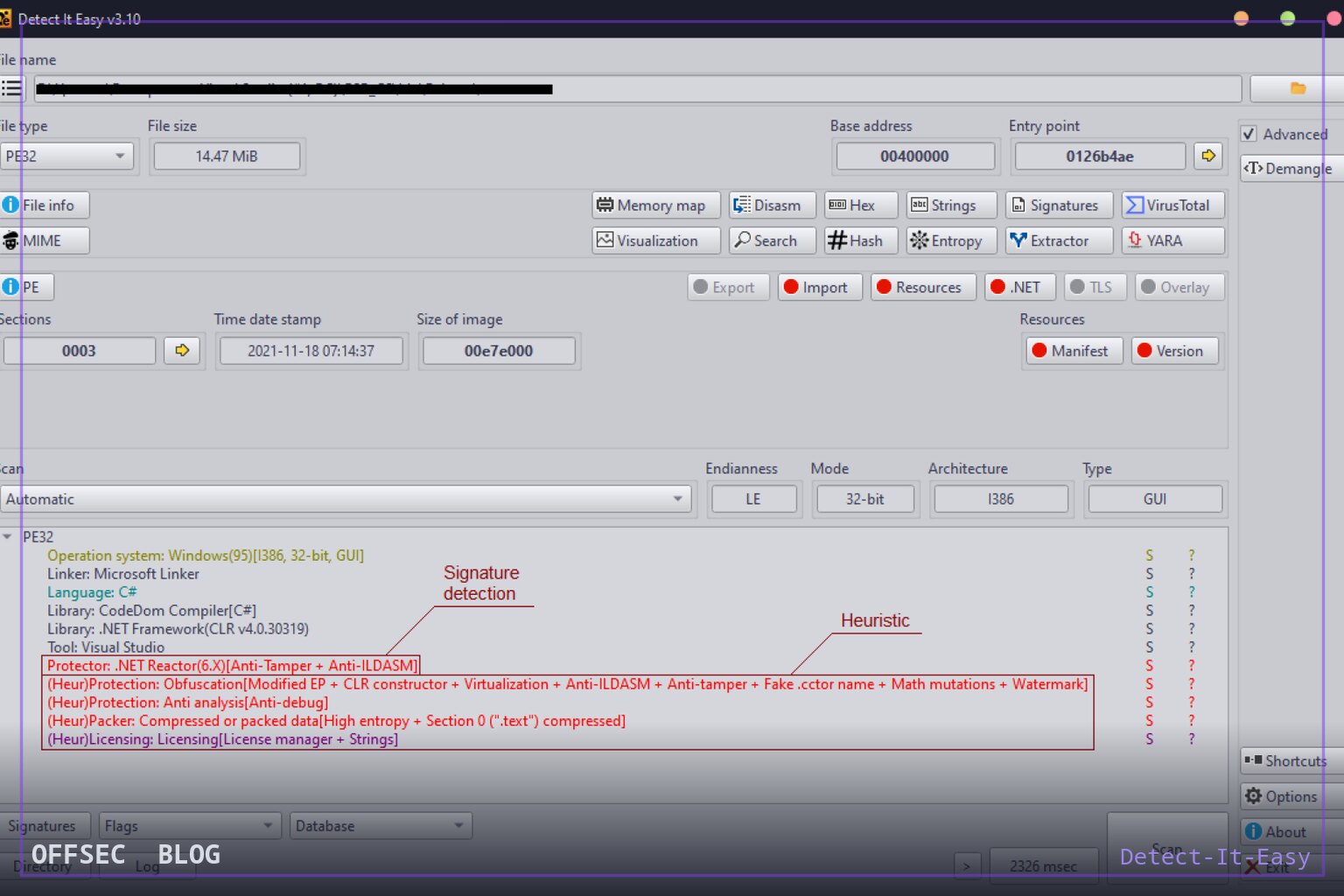The image size is (1344, 896).
Task: Click the Overlay button
Action: coord(1179,287)
